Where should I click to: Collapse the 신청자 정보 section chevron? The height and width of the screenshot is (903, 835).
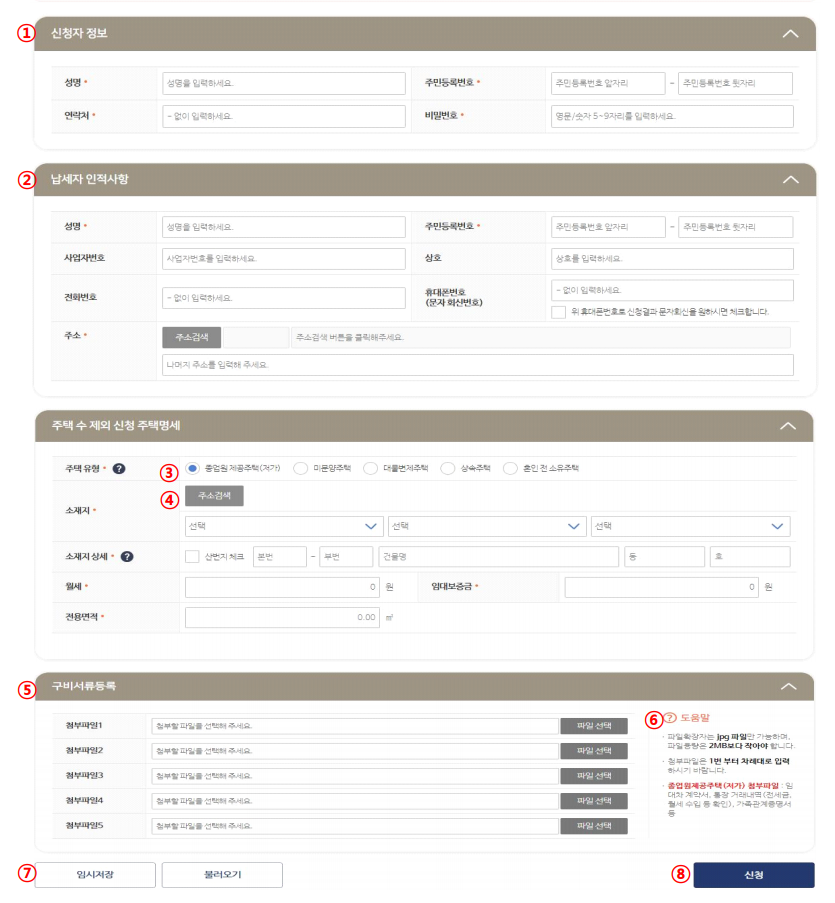[790, 34]
